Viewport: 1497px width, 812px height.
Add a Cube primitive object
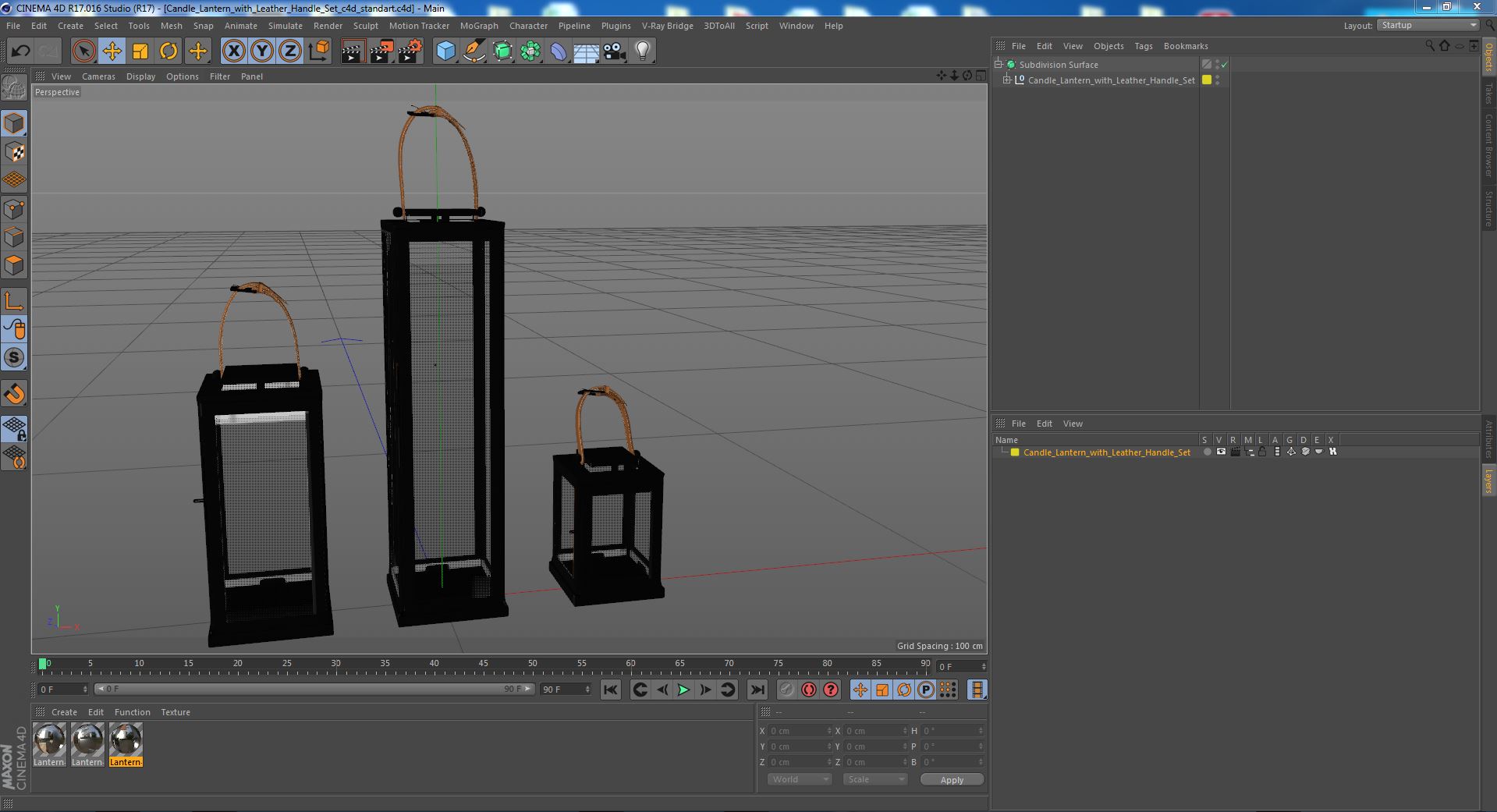click(x=445, y=51)
